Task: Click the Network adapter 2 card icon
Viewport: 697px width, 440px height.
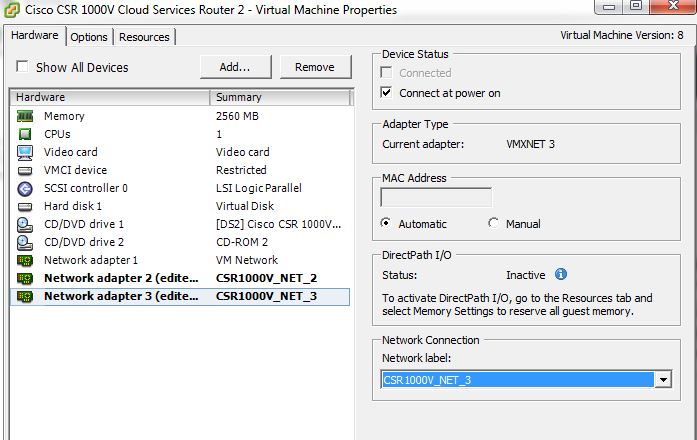Action: point(25,279)
